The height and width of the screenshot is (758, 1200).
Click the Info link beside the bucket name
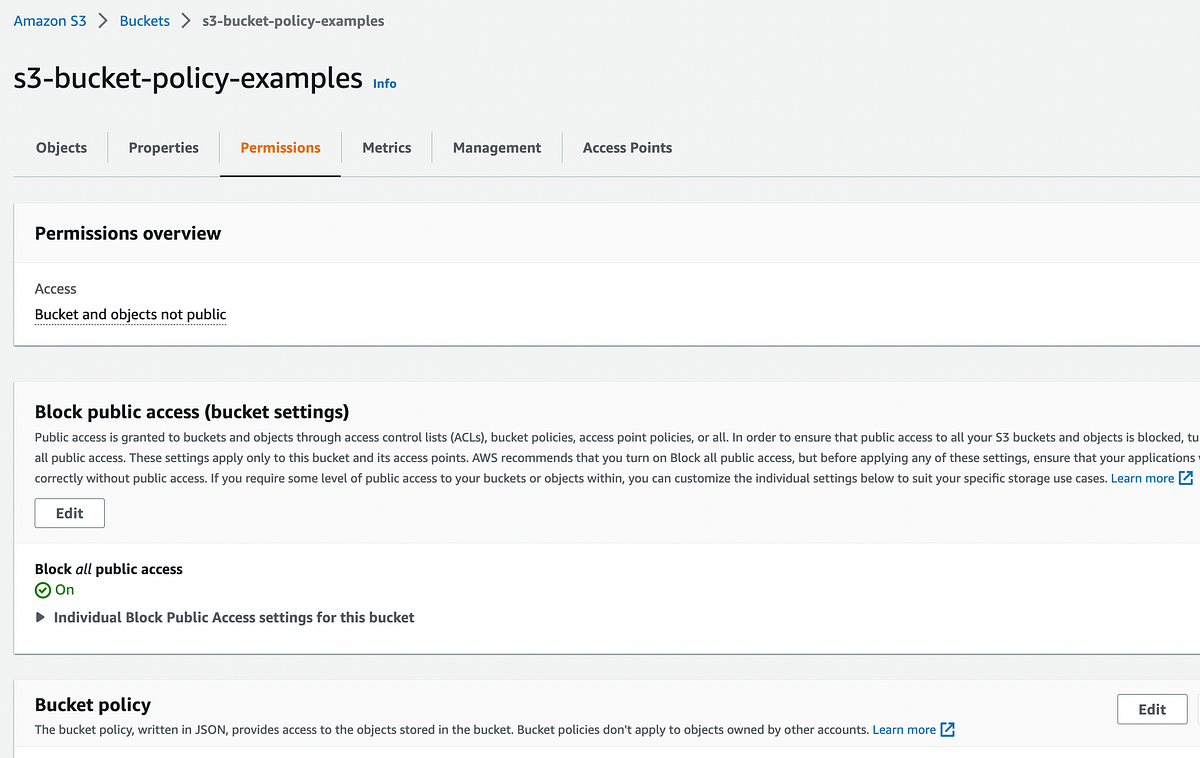[x=384, y=83]
